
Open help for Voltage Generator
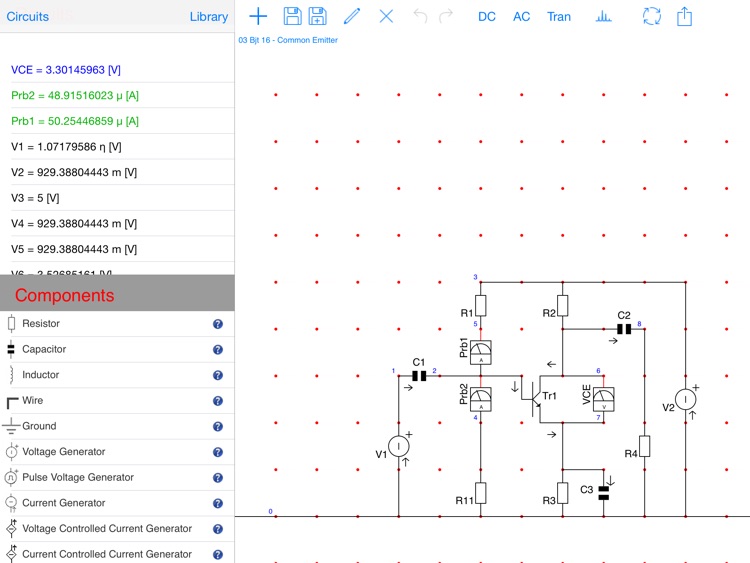click(x=218, y=452)
